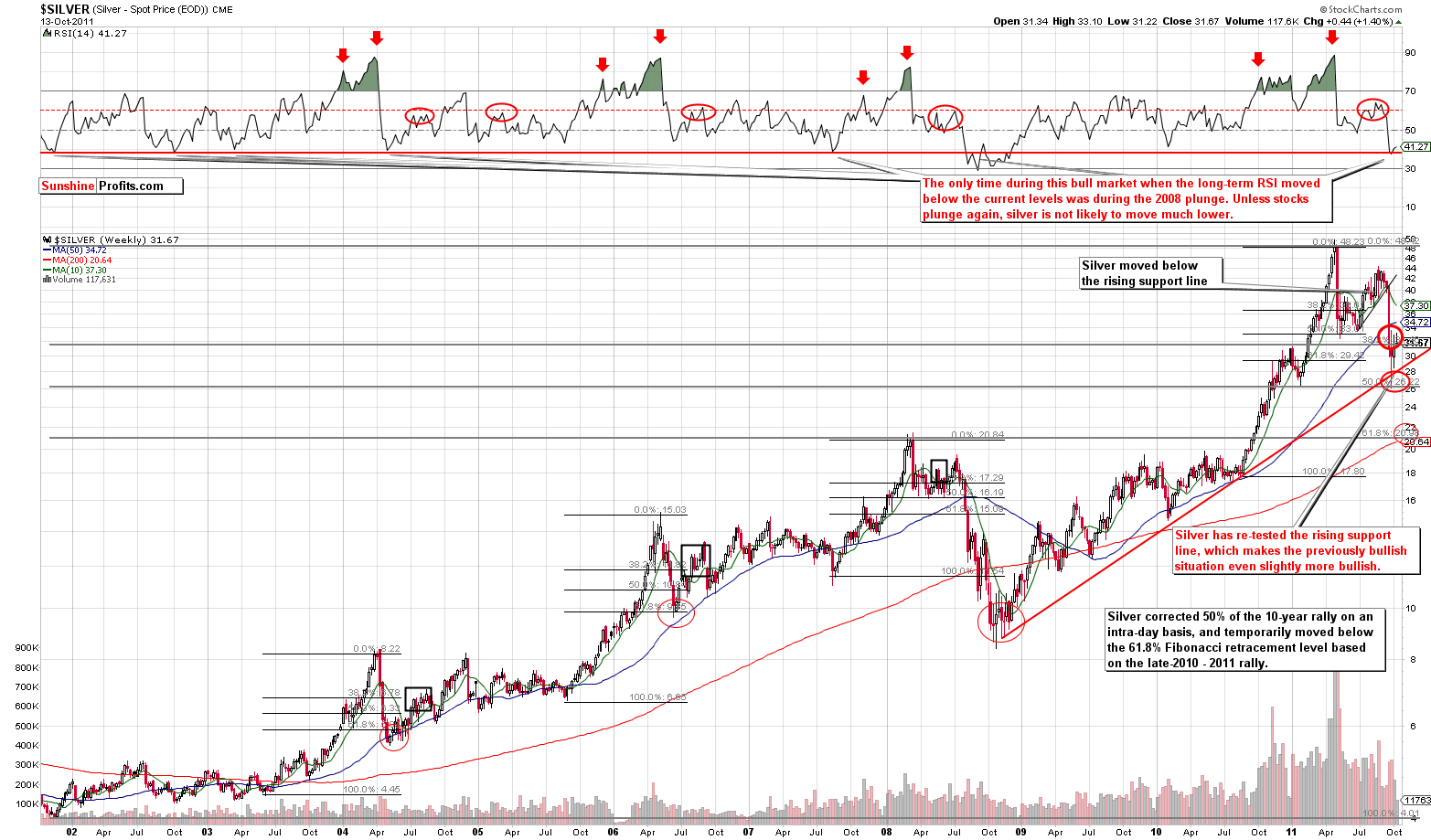Click the chart date 13-Oct-2011

point(65,21)
